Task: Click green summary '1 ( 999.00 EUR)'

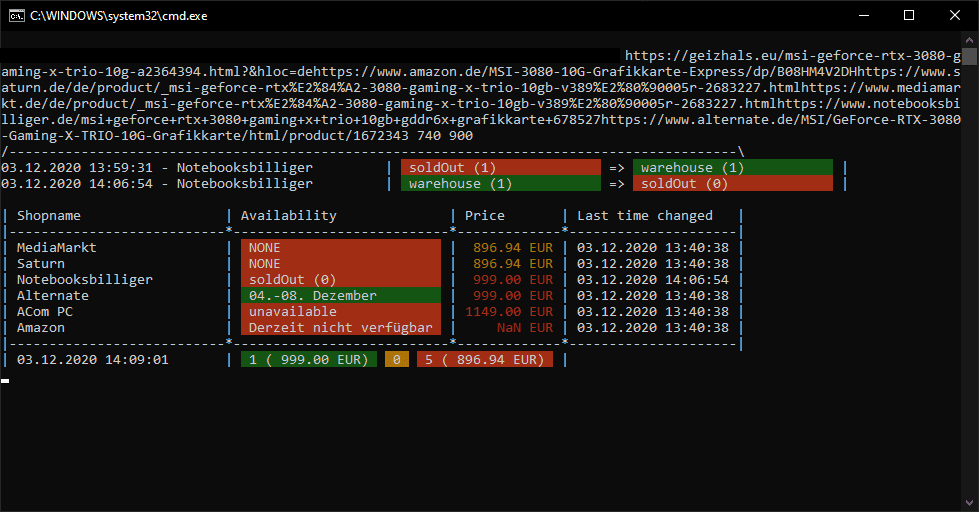Action: pos(309,360)
